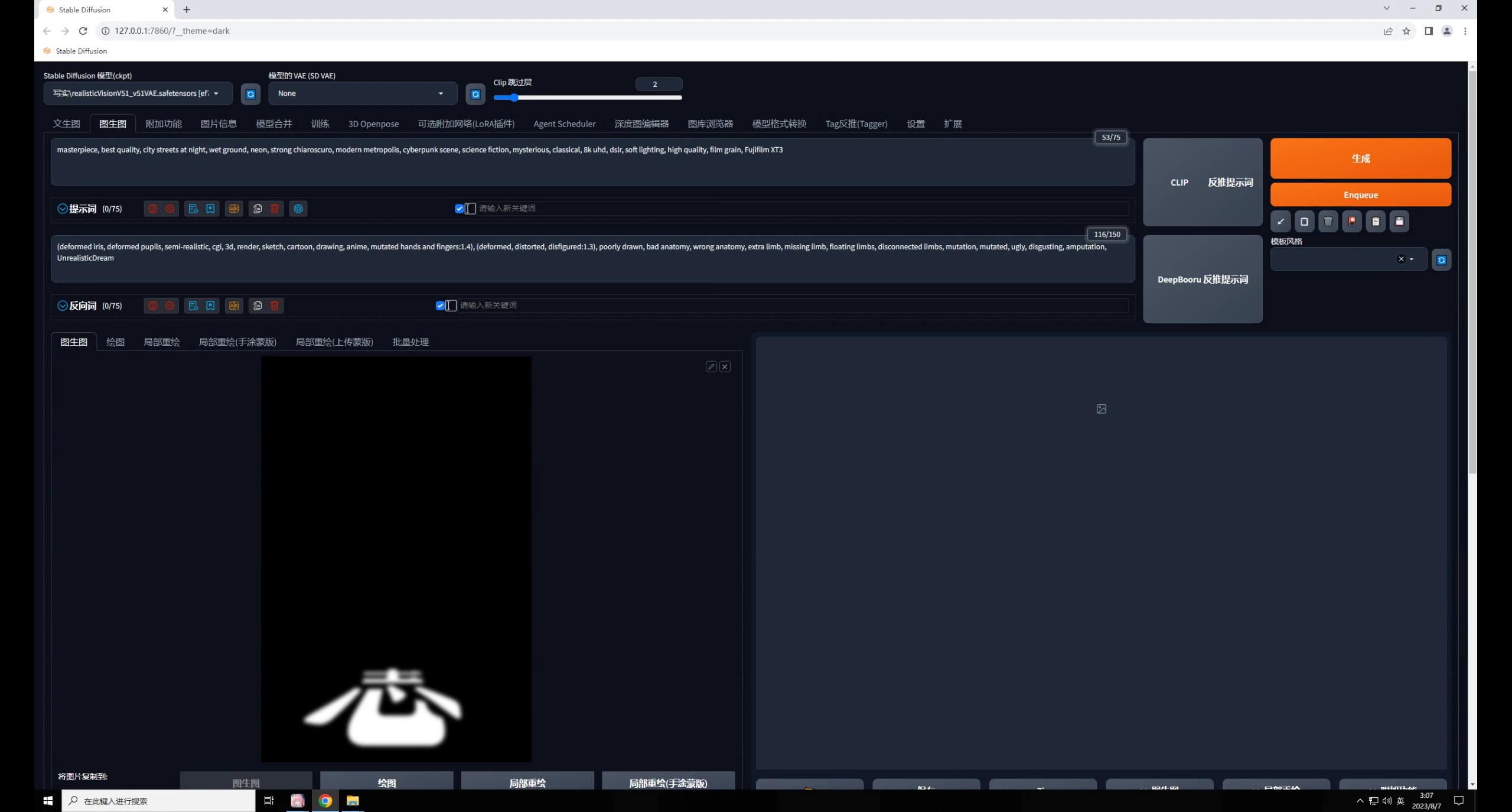Uncheck the checkbox beside the 提示词 keyword input

tap(459, 209)
